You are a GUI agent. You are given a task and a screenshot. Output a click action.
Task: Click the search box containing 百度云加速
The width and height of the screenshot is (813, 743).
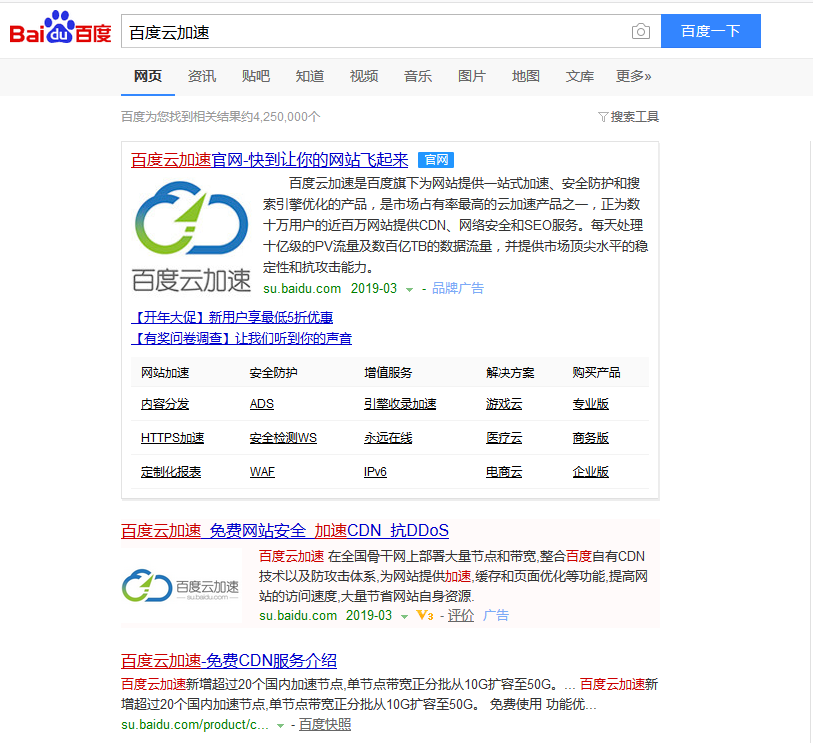[375, 32]
